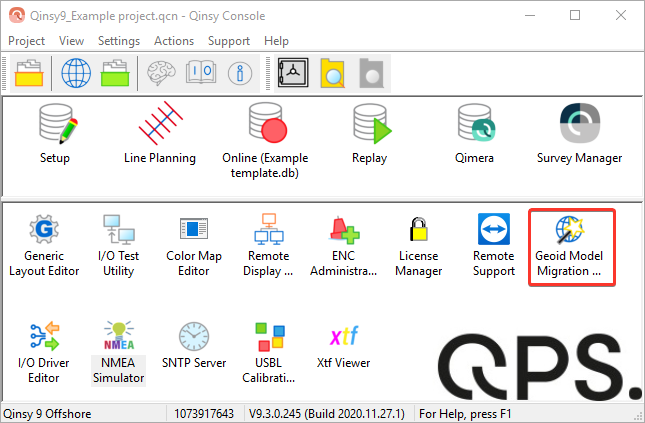Start Online with Example template.db

tap(265, 140)
